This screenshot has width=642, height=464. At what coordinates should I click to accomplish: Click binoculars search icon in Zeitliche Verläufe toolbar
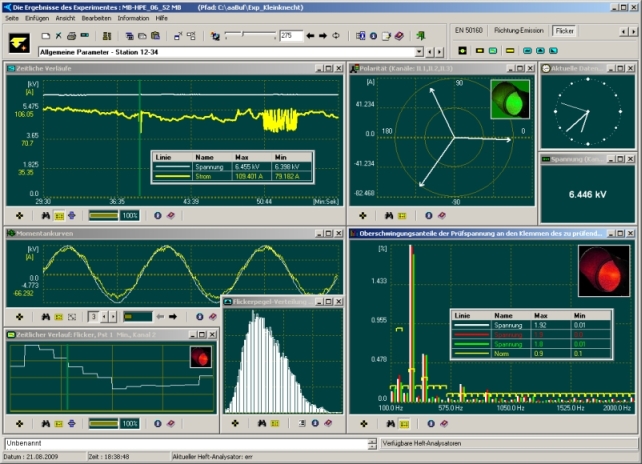click(45, 215)
